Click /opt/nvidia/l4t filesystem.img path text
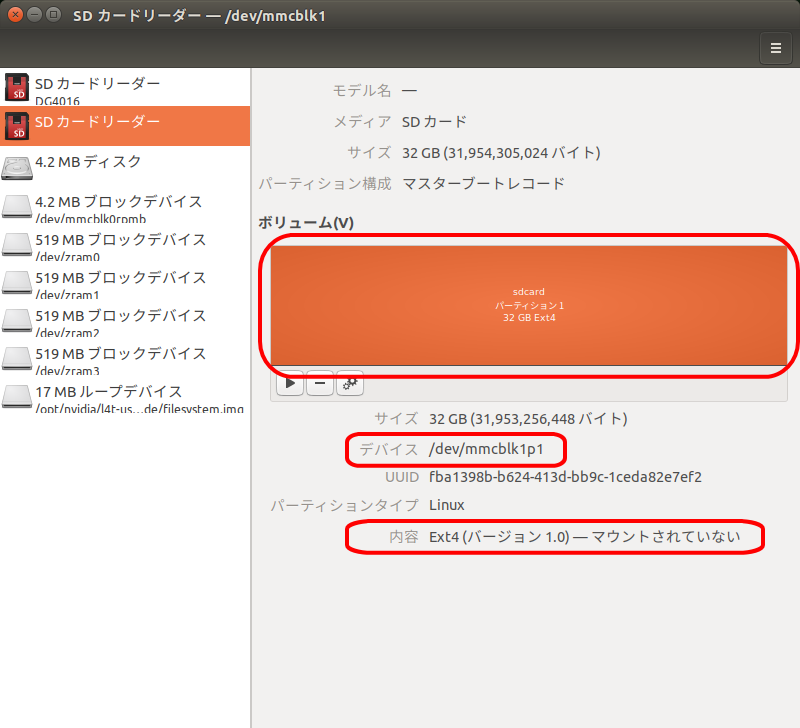Viewport: 800px width, 728px height. pyautogui.click(x=139, y=409)
